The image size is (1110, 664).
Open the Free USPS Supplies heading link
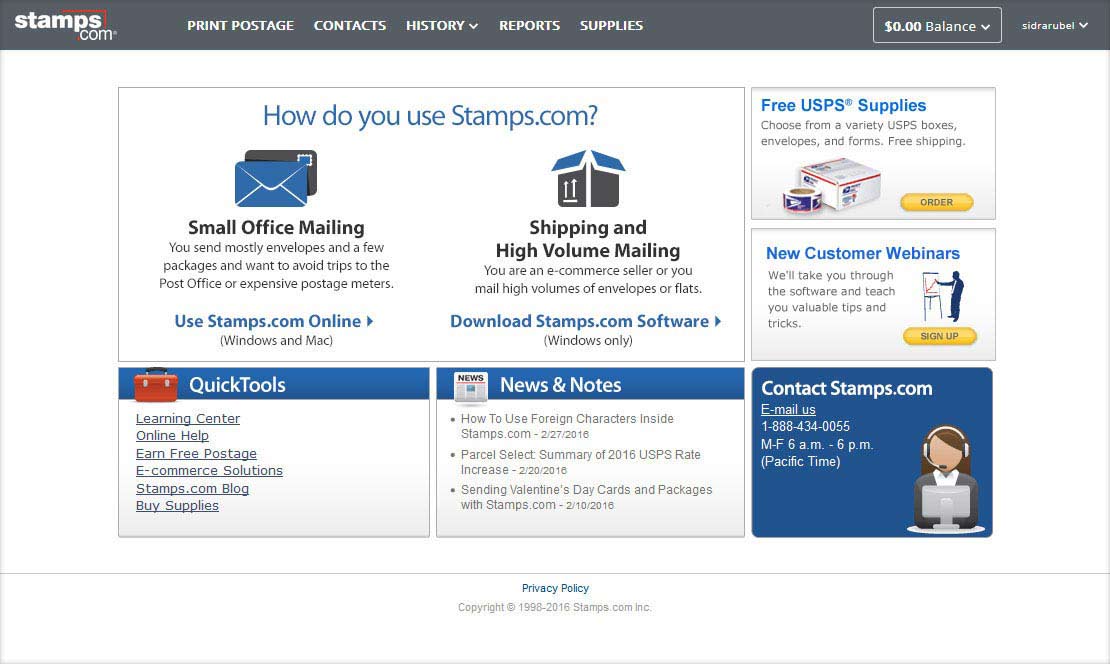(x=843, y=105)
